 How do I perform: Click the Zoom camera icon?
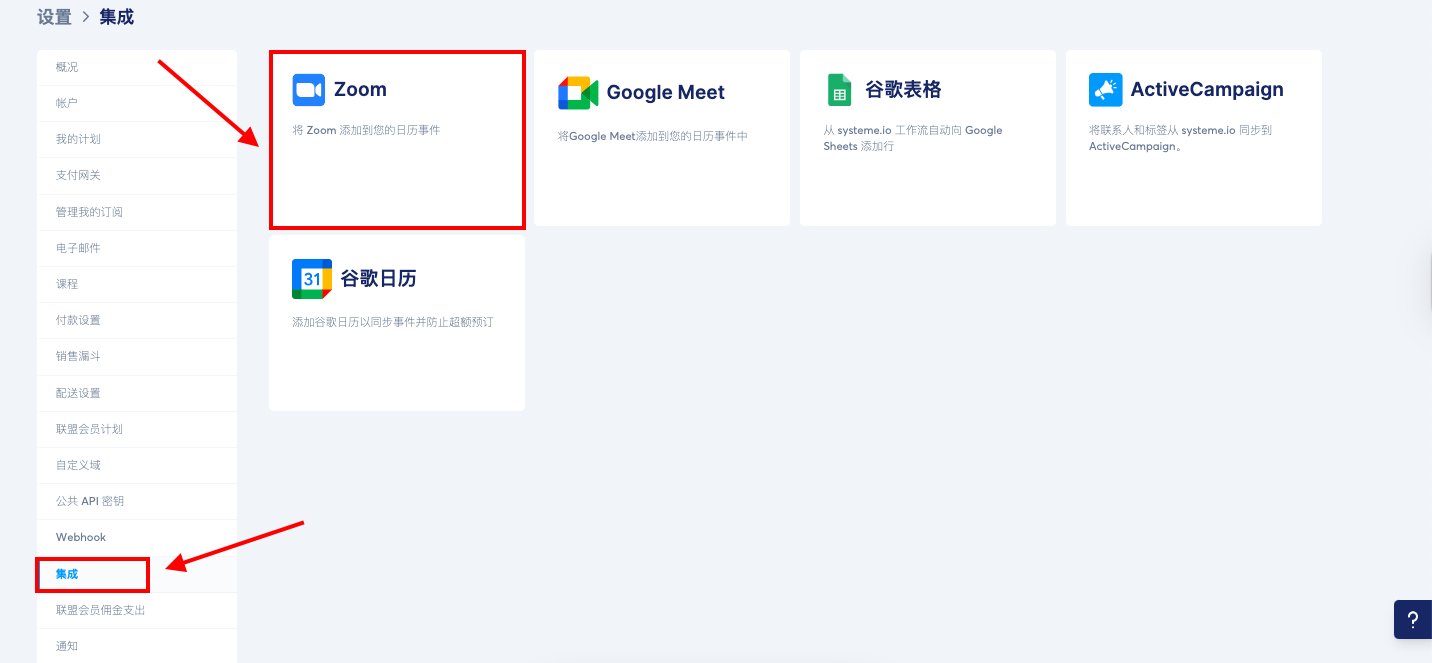tap(309, 89)
